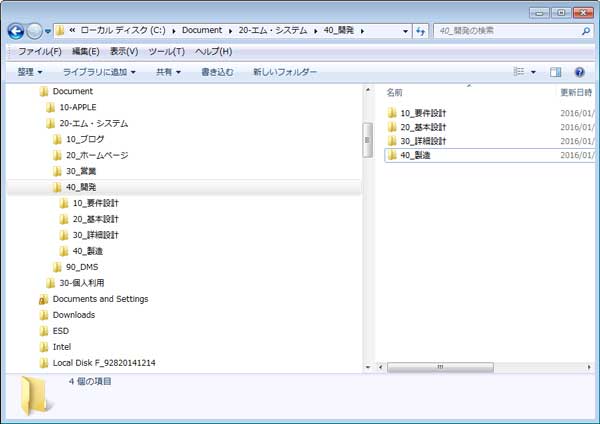Image resolution: width=600 pixels, height=424 pixels.
Task: Click the ローカル ディスク (C:) breadcrumb
Action: pos(123,30)
